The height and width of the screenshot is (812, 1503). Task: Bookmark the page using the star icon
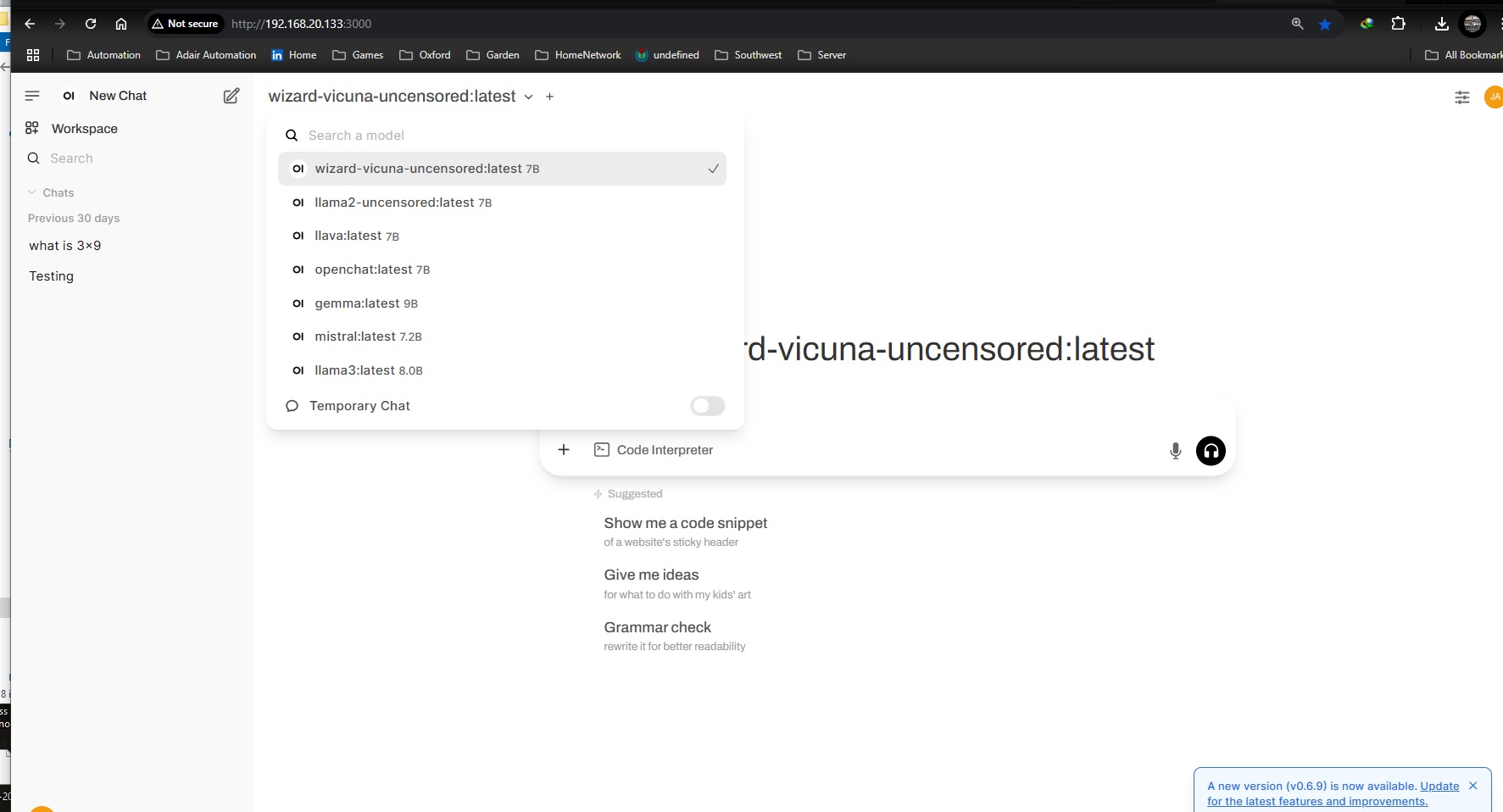pos(1325,24)
